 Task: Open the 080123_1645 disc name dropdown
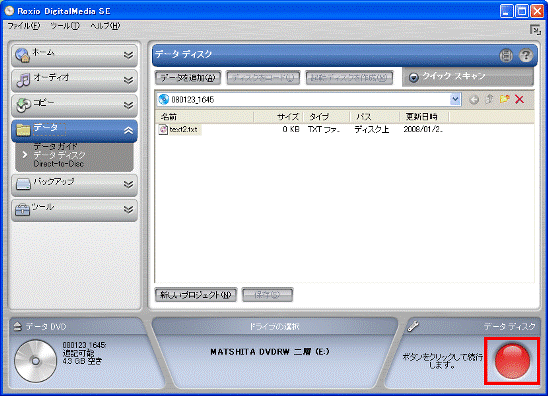click(x=455, y=100)
